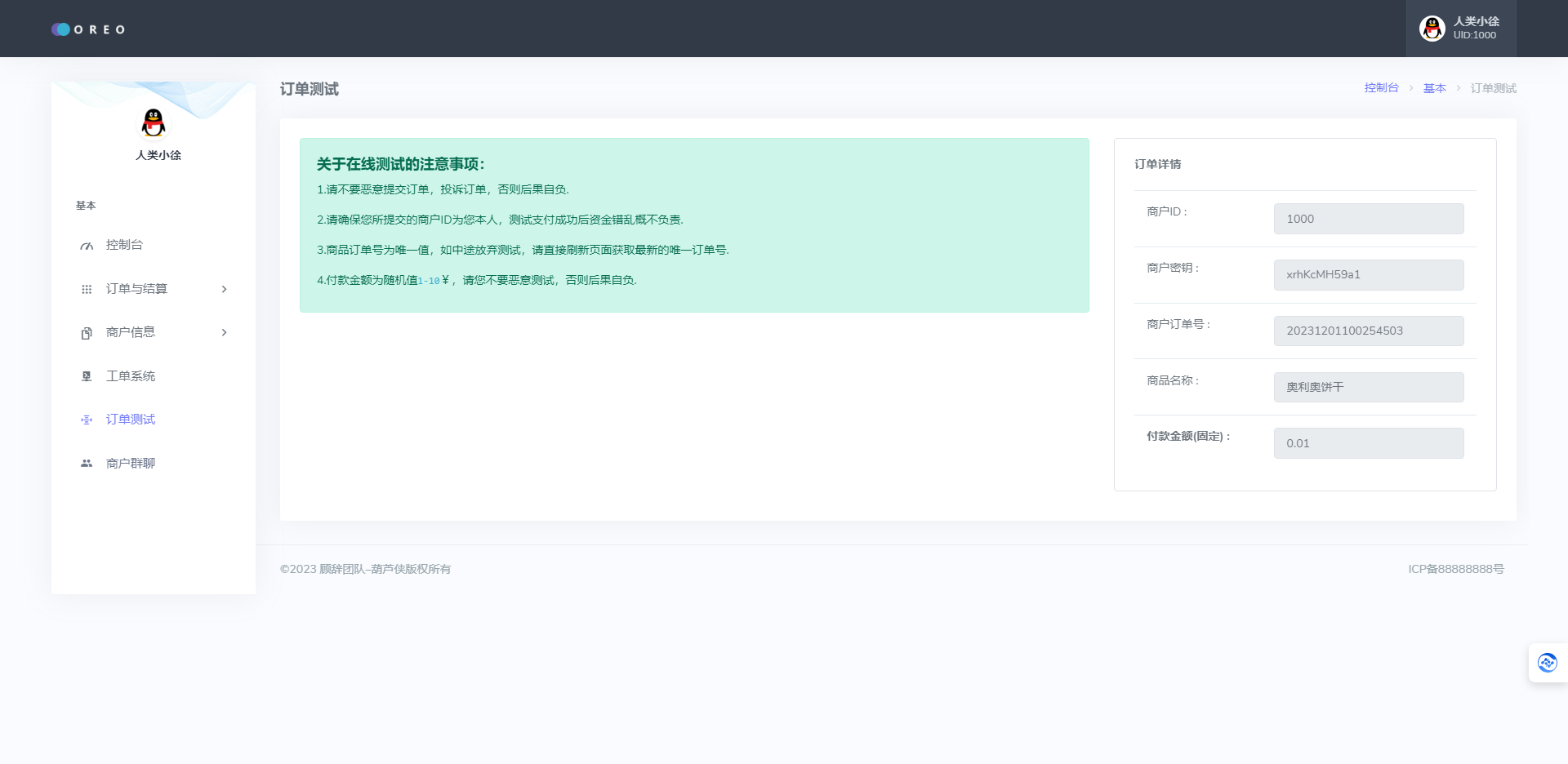Click the 控制台 breadcrumb link

coord(1381,88)
